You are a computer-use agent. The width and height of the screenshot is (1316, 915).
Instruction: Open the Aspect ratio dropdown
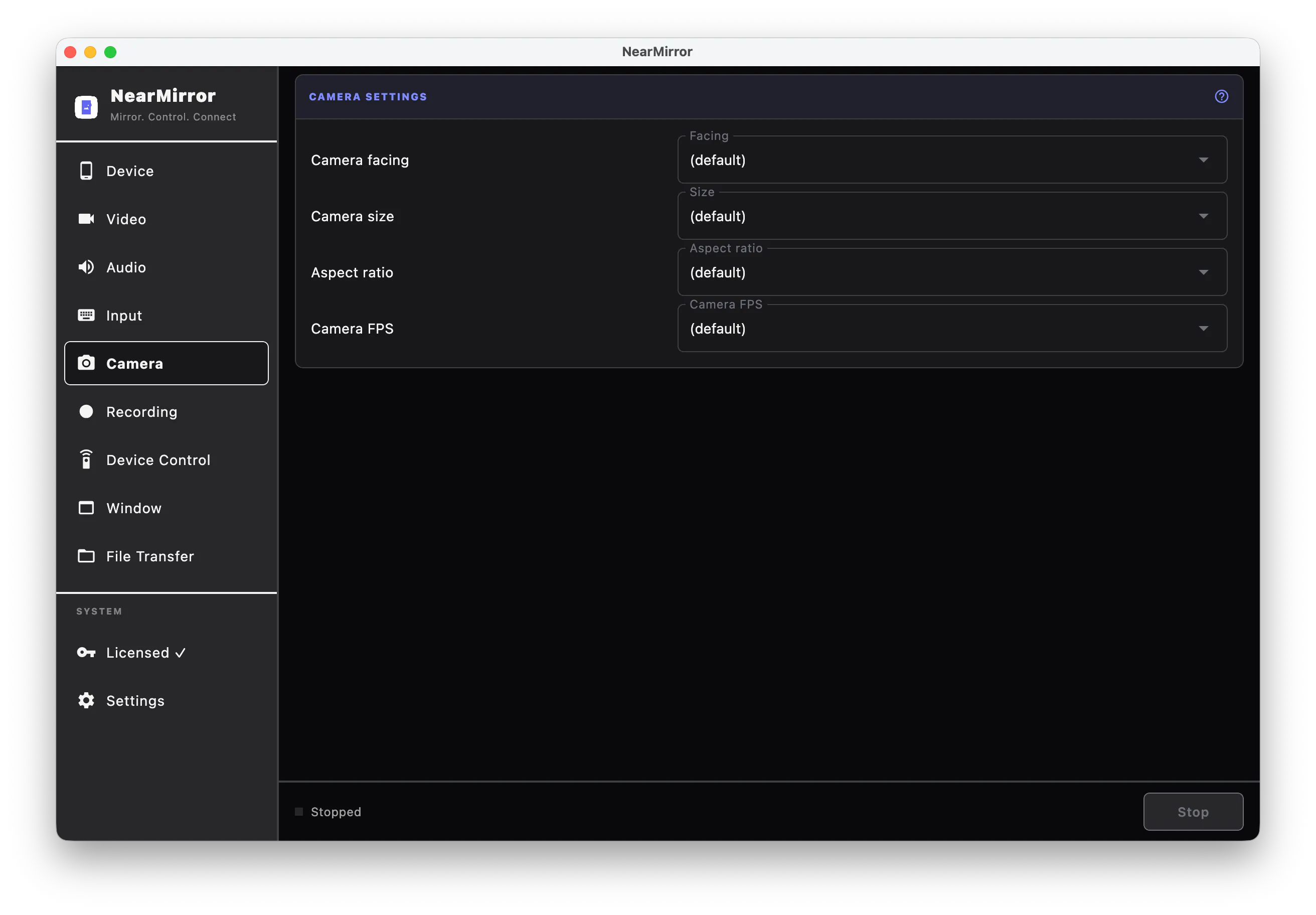pos(952,272)
